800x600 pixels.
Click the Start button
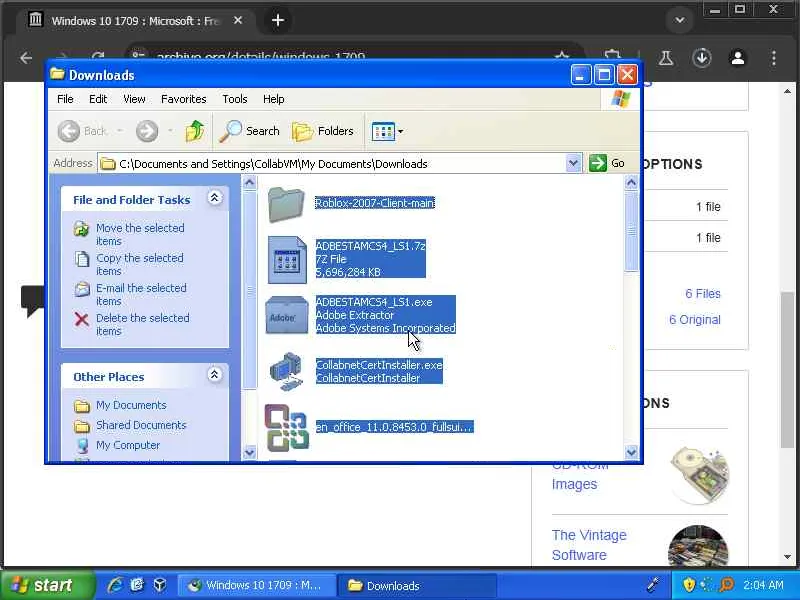[x=46, y=585]
